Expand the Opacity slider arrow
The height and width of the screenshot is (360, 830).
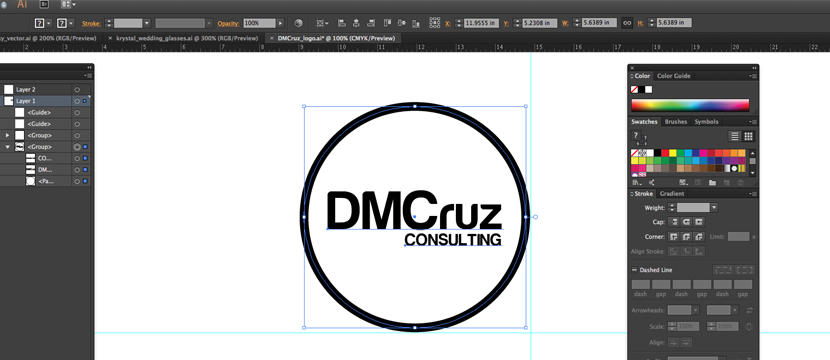click(x=281, y=23)
